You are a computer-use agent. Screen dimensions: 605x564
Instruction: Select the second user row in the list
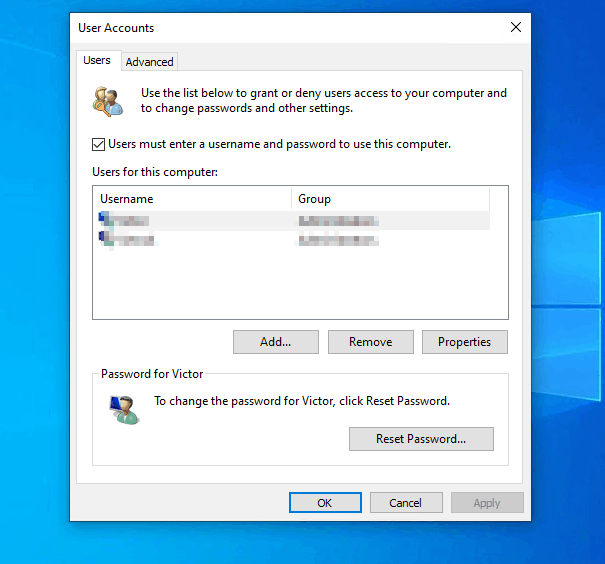pos(292,240)
